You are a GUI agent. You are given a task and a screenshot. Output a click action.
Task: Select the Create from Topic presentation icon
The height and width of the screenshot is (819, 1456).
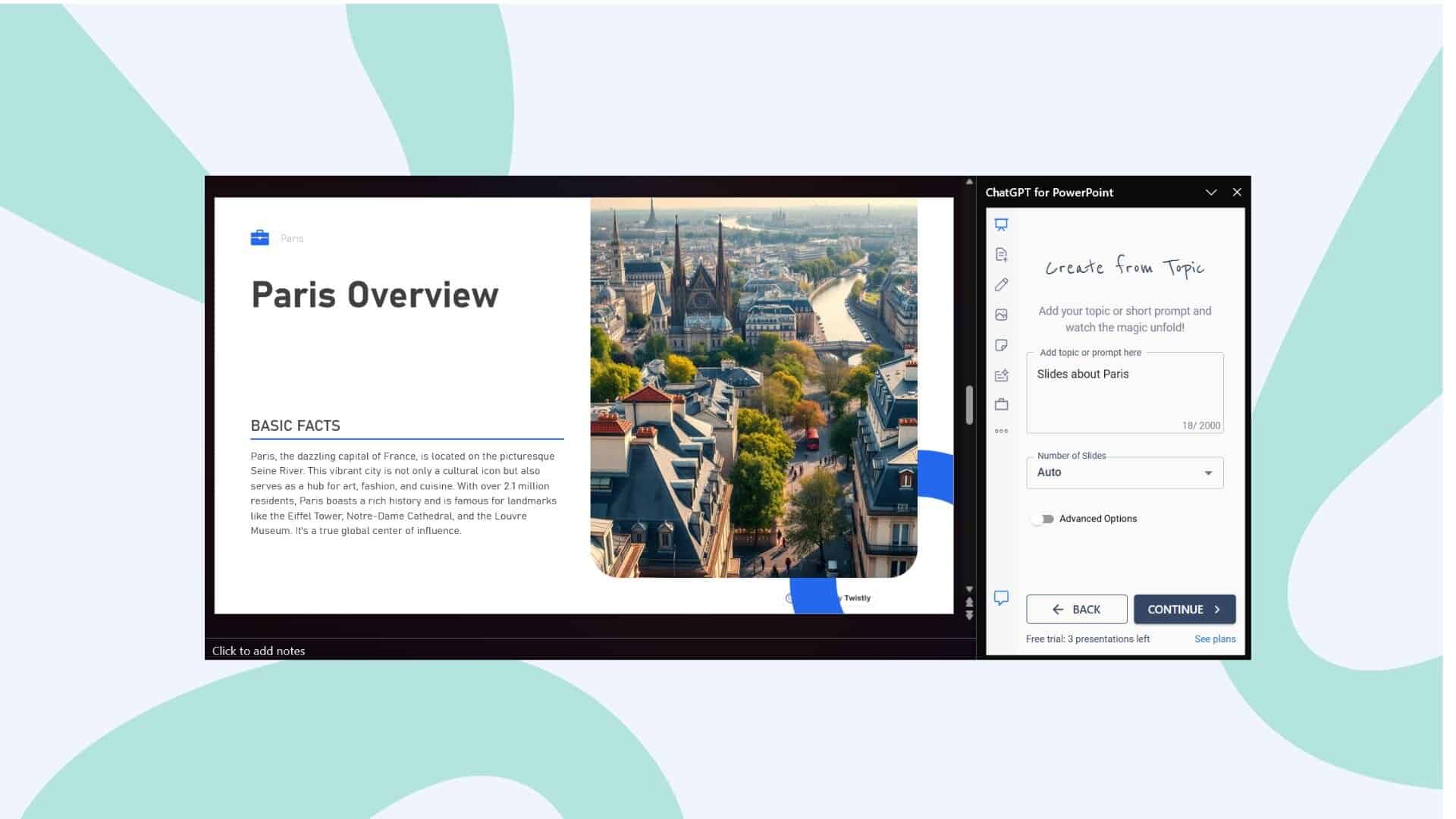[1001, 224]
